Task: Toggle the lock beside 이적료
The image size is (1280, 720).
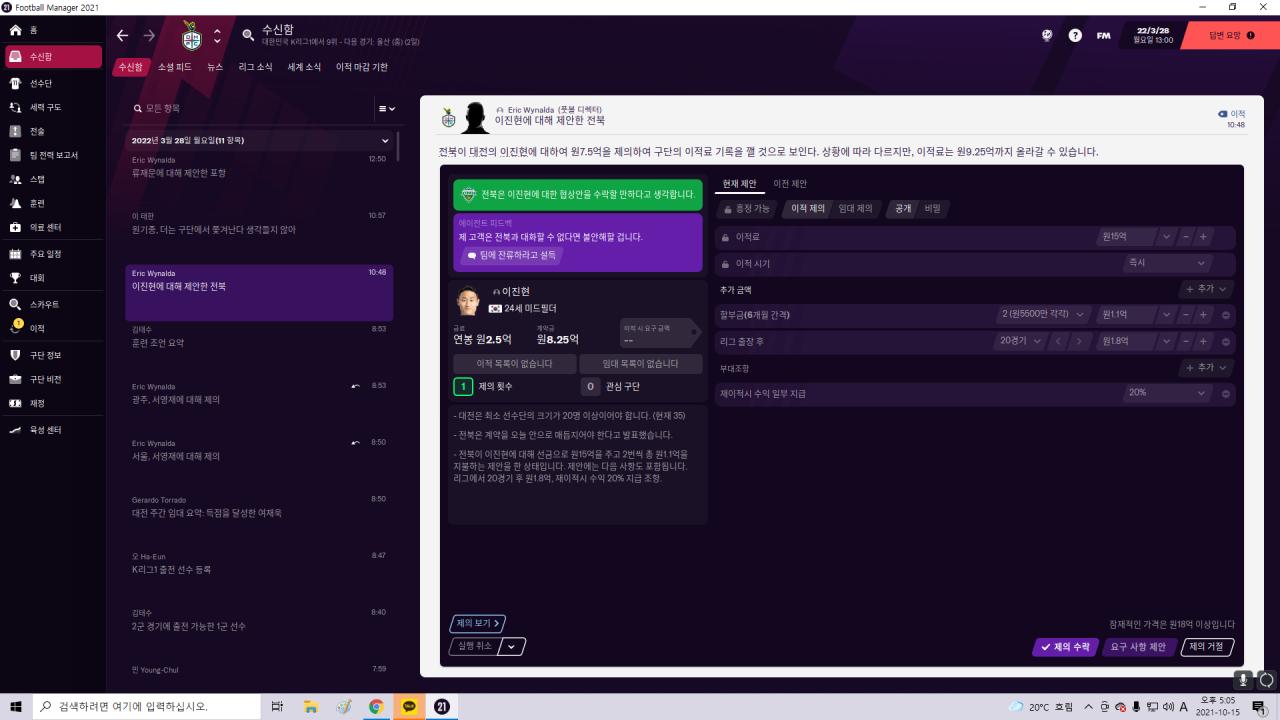Action: tap(726, 237)
